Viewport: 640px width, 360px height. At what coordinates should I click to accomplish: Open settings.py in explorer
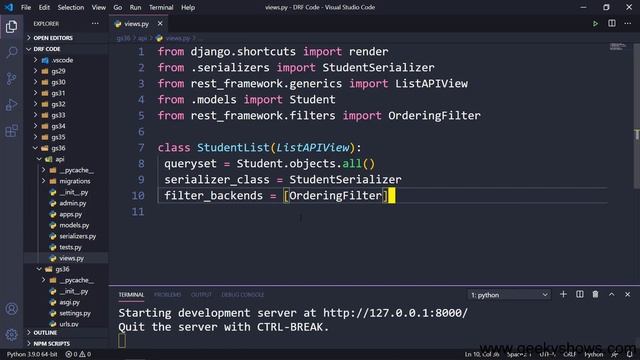coord(75,313)
